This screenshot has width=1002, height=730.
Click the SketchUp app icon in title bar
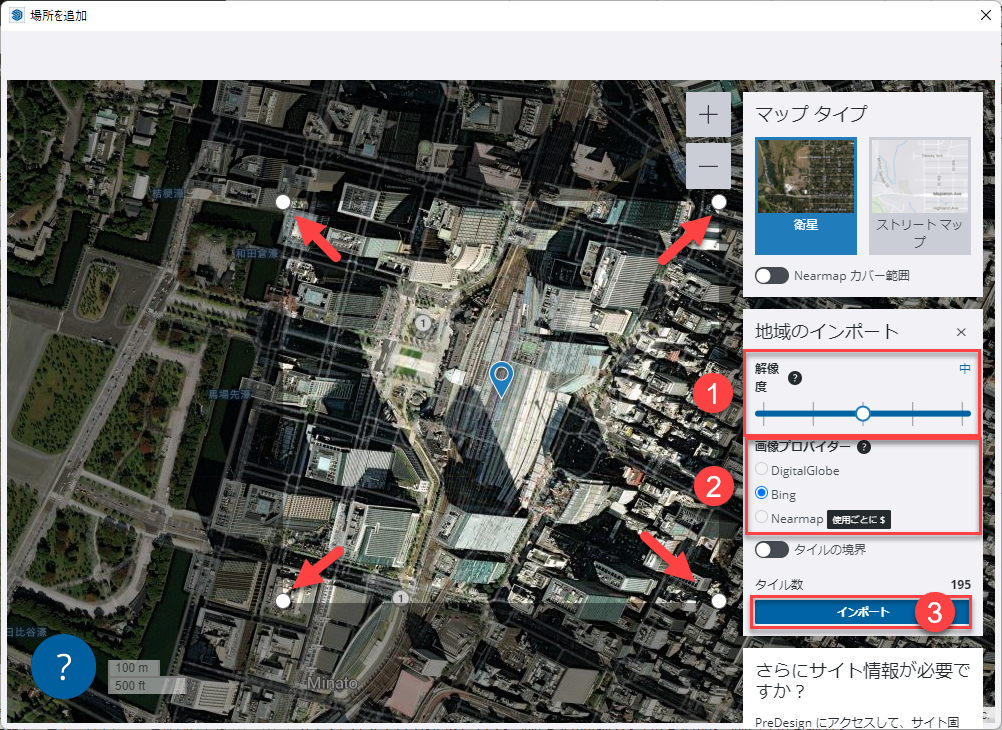[x=17, y=15]
